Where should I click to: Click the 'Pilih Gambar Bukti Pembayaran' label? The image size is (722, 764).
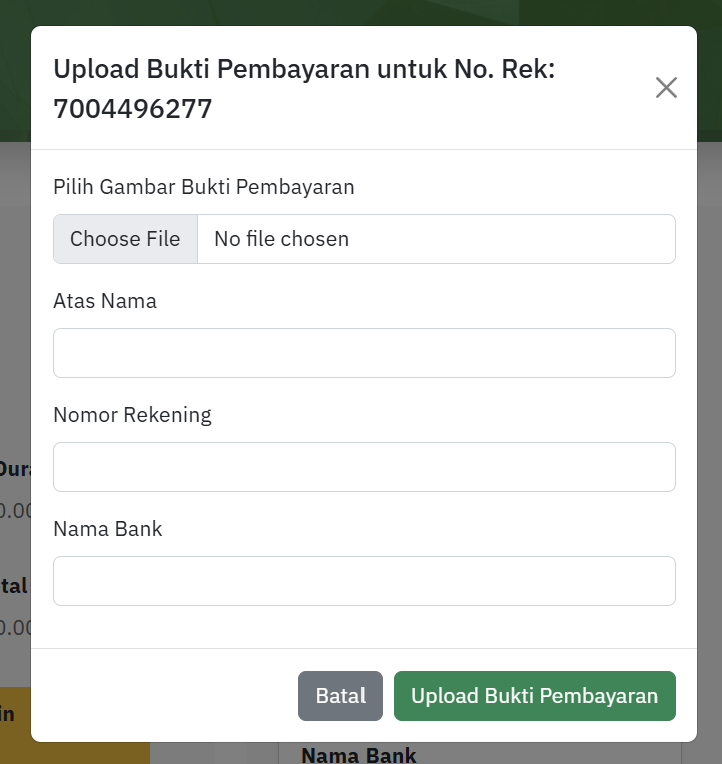point(204,187)
